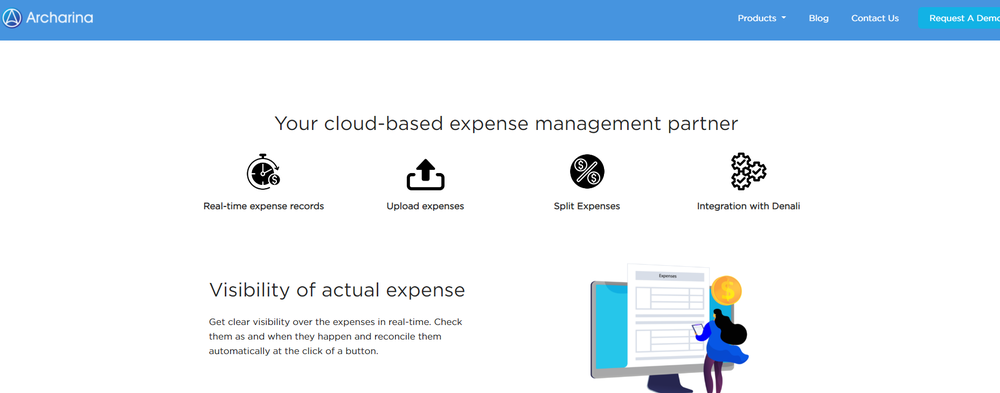Viewport: 1000px width, 393px height.
Task: Select the Real-time expense records label
Action: point(263,206)
